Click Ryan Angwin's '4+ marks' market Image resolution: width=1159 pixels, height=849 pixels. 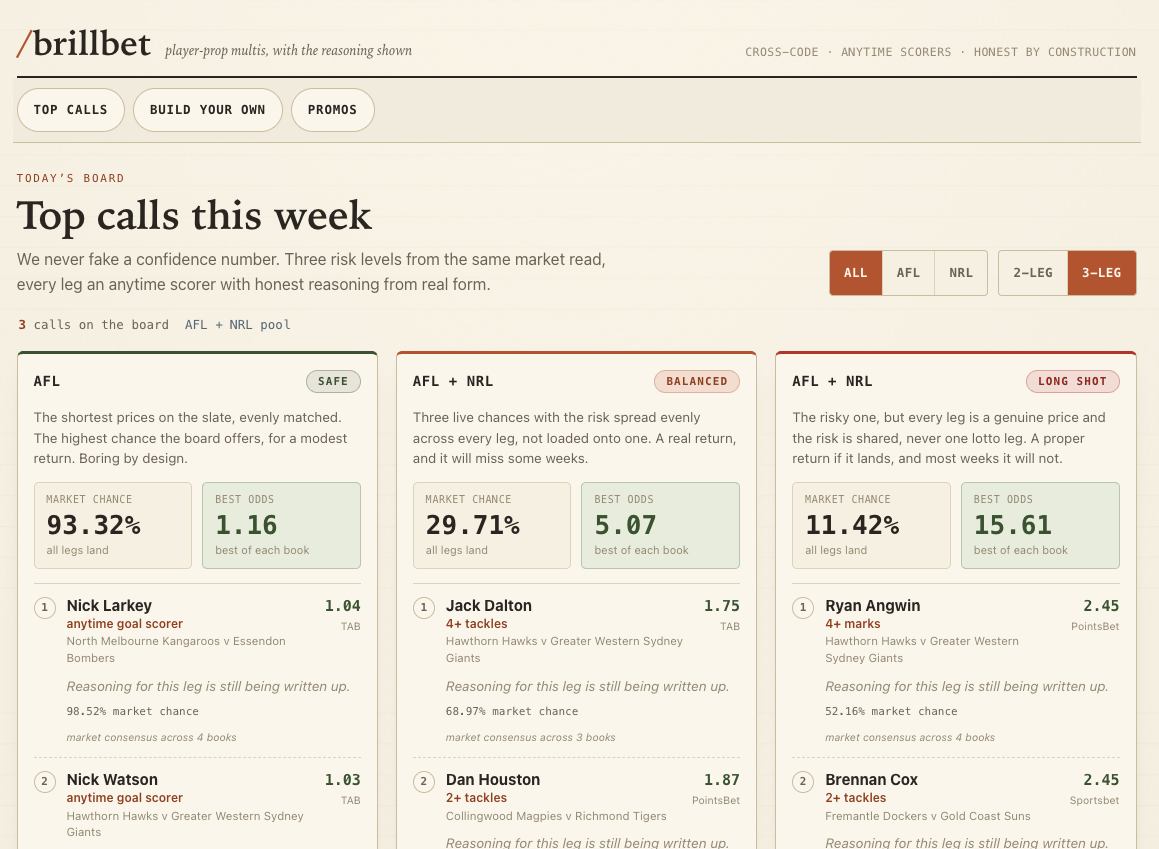point(852,624)
